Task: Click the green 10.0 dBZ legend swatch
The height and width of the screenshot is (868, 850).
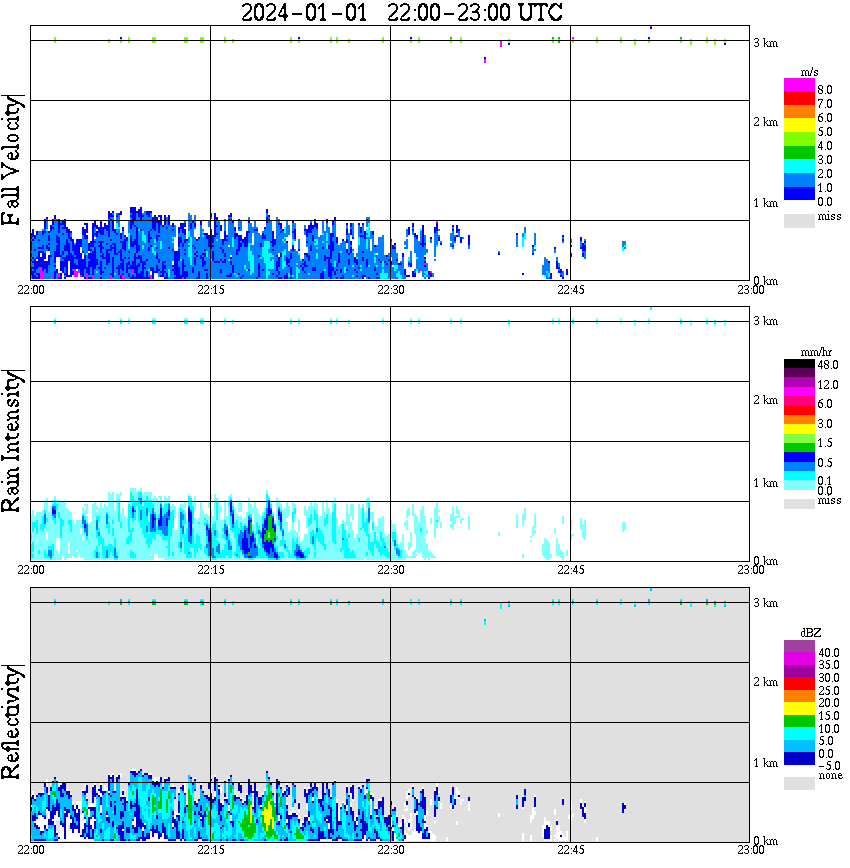Action: (x=799, y=721)
